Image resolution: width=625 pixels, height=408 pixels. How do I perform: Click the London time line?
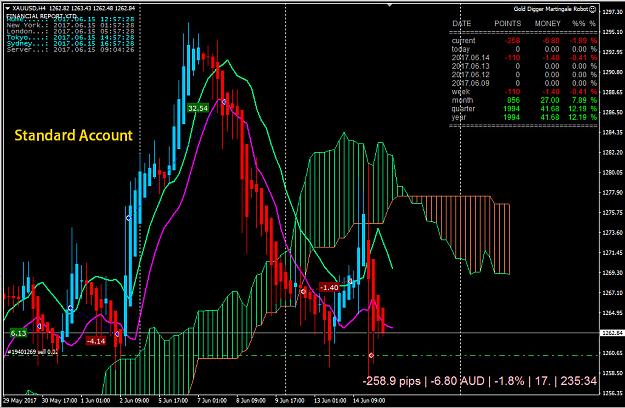(71, 31)
